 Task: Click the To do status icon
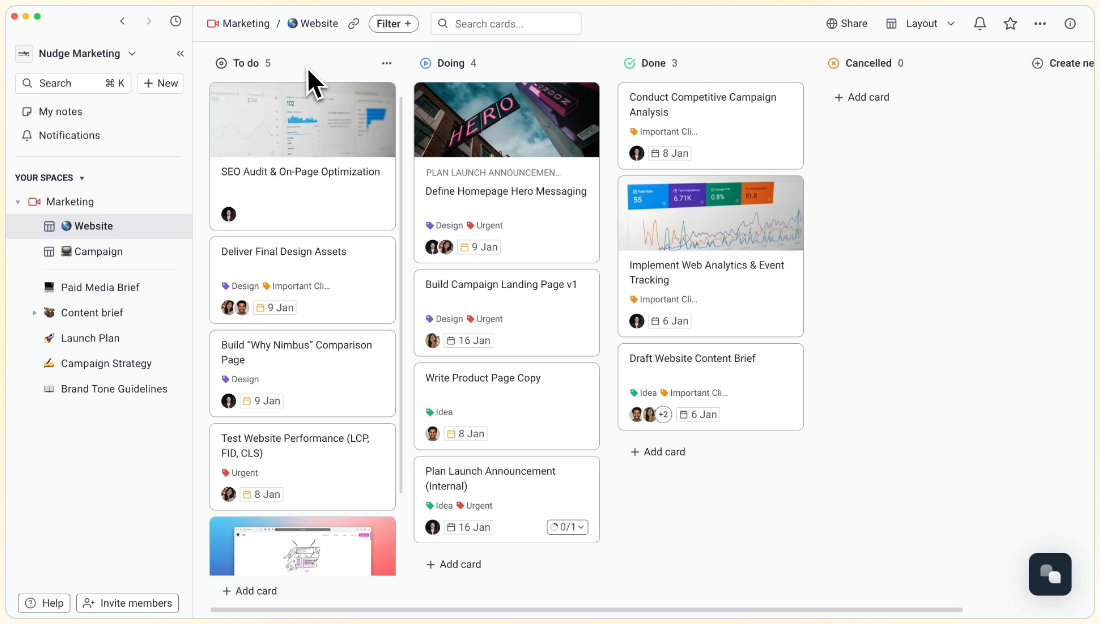pyautogui.click(x=221, y=63)
